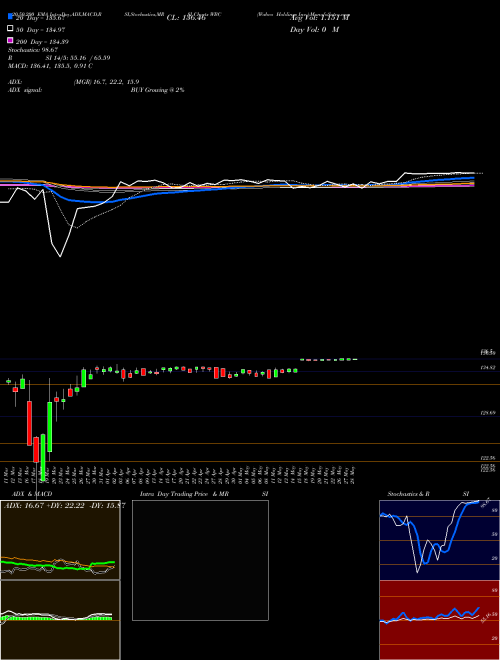500x660 pixels.
Task: Click the 122.56 price axis label
Action: 488,458
